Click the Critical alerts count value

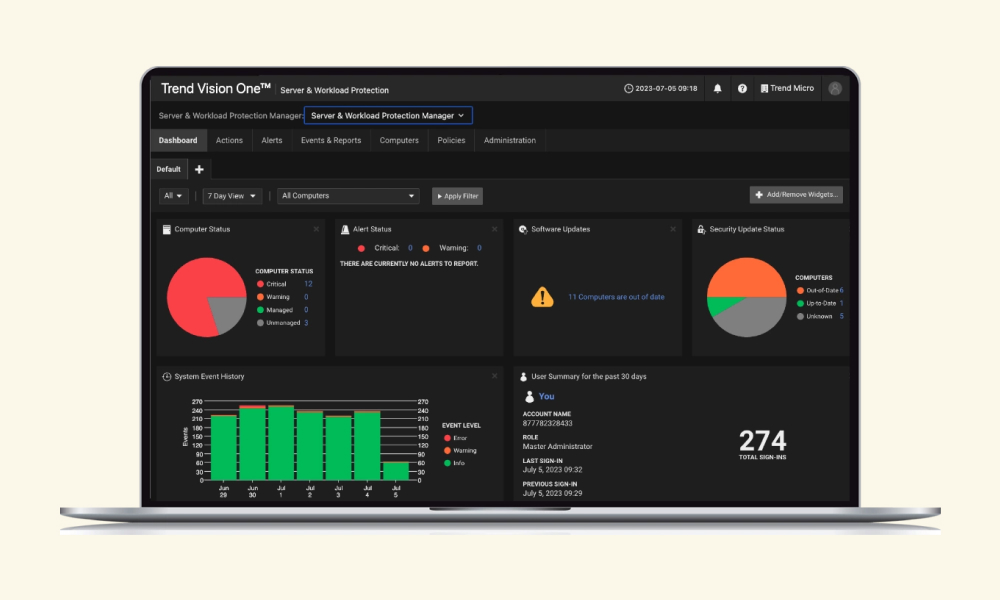coord(410,248)
